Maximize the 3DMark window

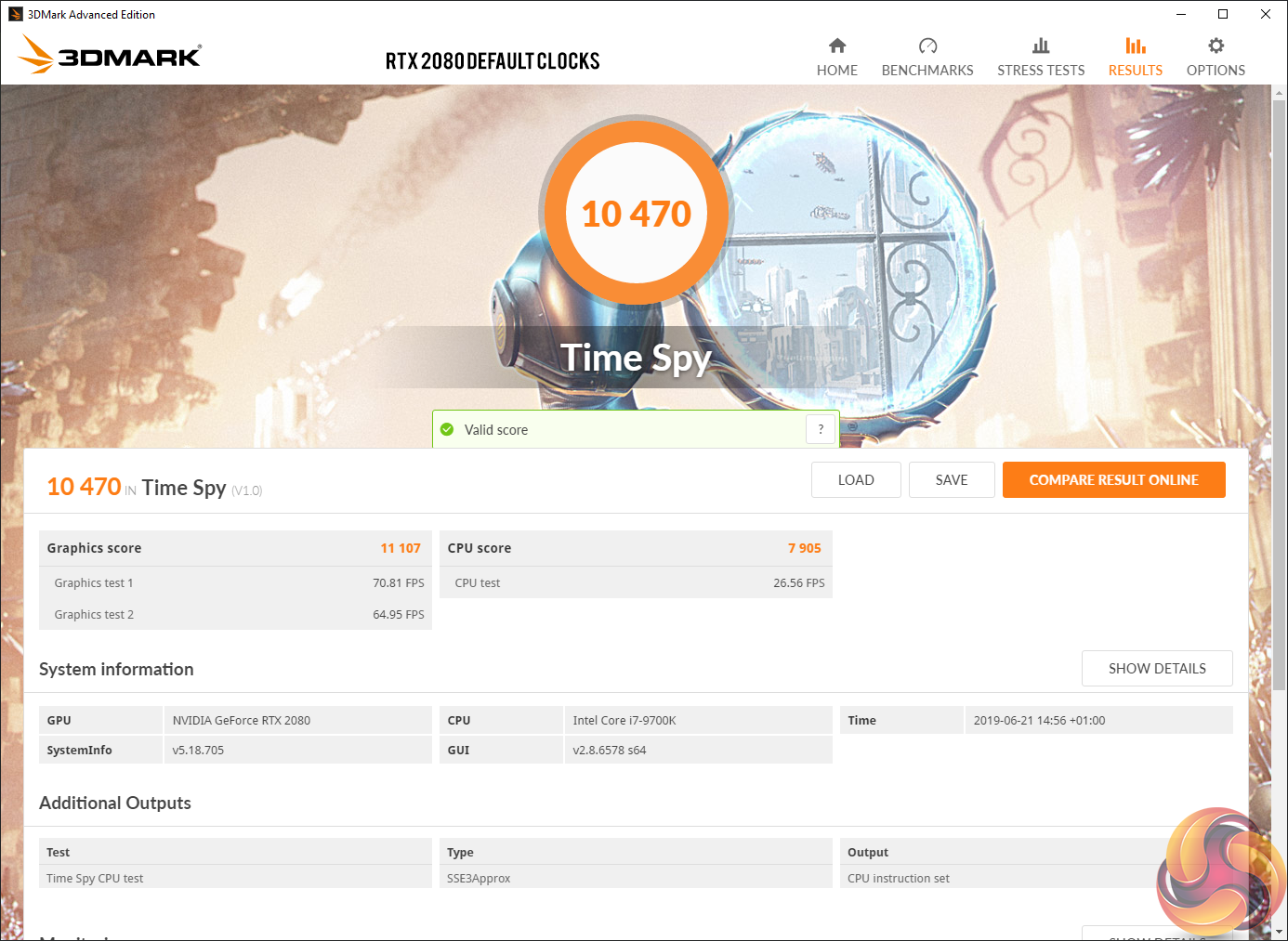(x=1223, y=14)
